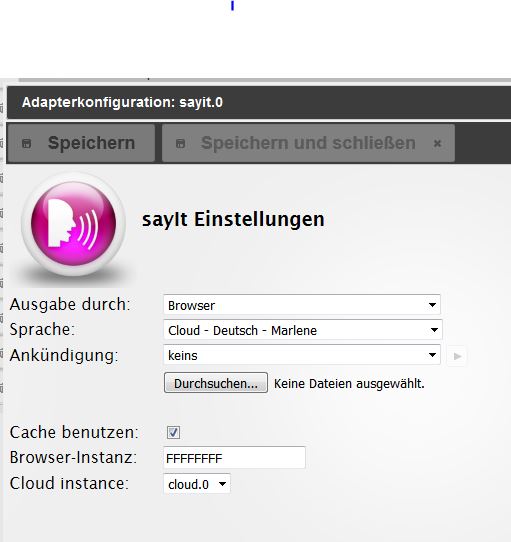Image resolution: width=511 pixels, height=542 pixels.
Task: Click the horizontal scrollbar above the dialog
Action: (264, 80)
